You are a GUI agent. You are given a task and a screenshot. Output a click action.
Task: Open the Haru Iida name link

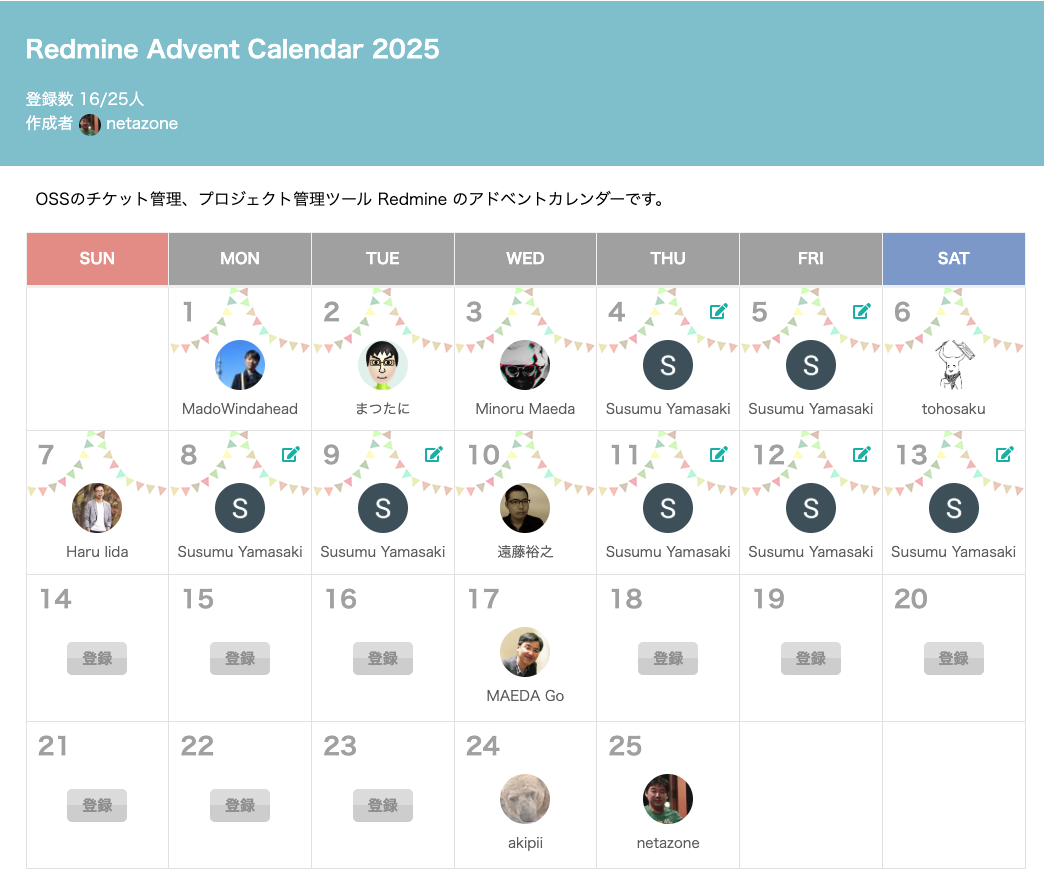pos(97,552)
